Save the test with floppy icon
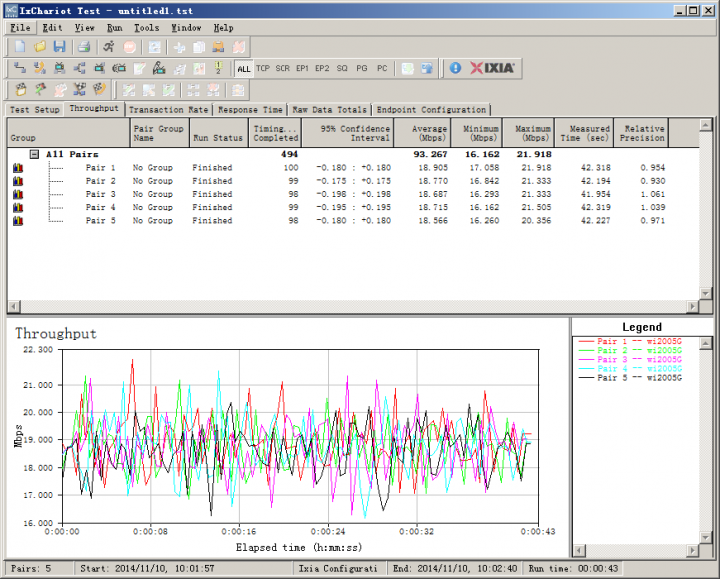 [x=60, y=46]
